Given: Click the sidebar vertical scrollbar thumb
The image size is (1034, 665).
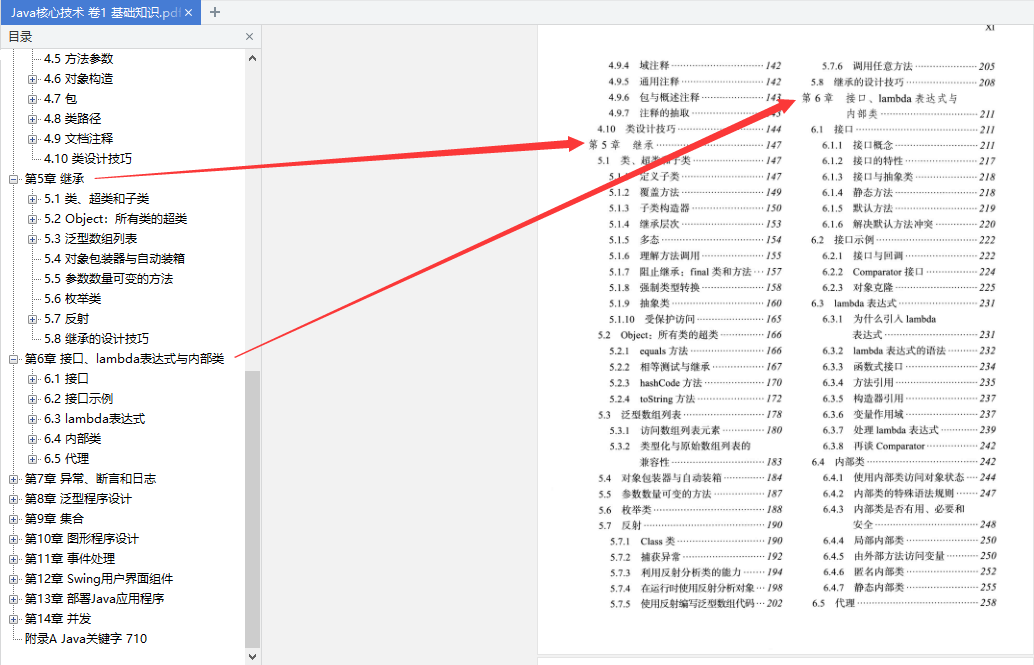Looking at the screenshot, I should pos(253,509).
